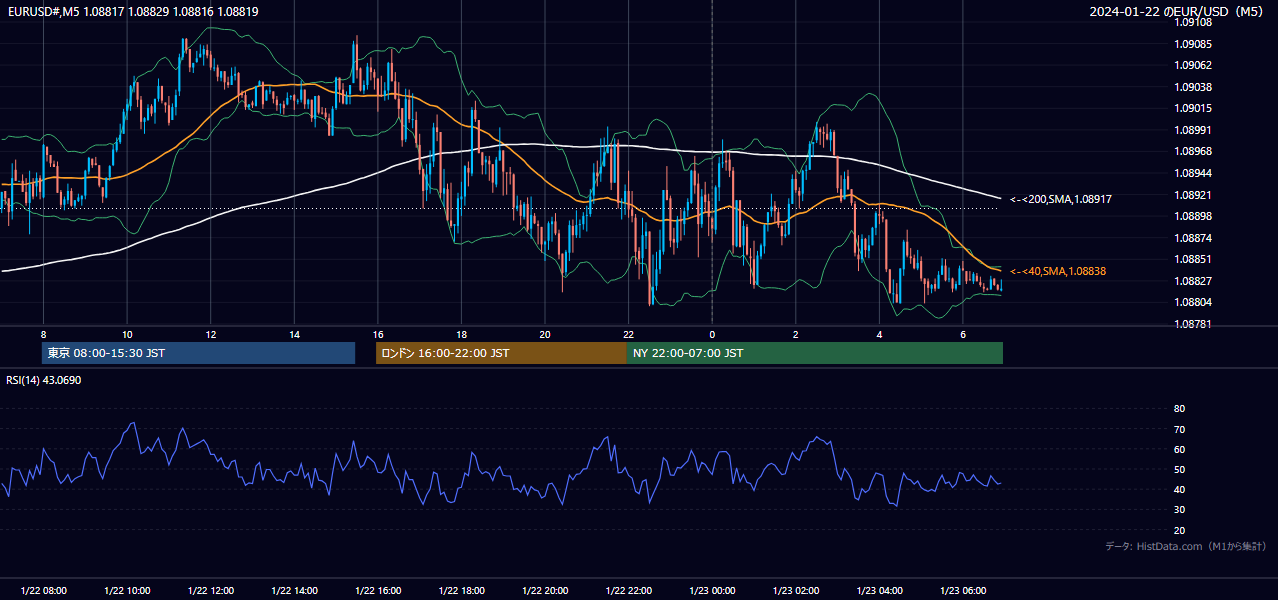Click bottom axis timestamp 1/22 08:00
Viewport: 1278px width, 600px height.
43,591
